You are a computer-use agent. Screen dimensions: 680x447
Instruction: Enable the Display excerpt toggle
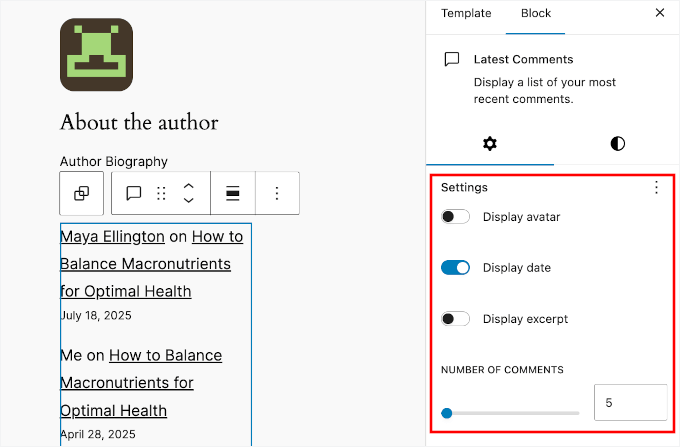(x=456, y=319)
